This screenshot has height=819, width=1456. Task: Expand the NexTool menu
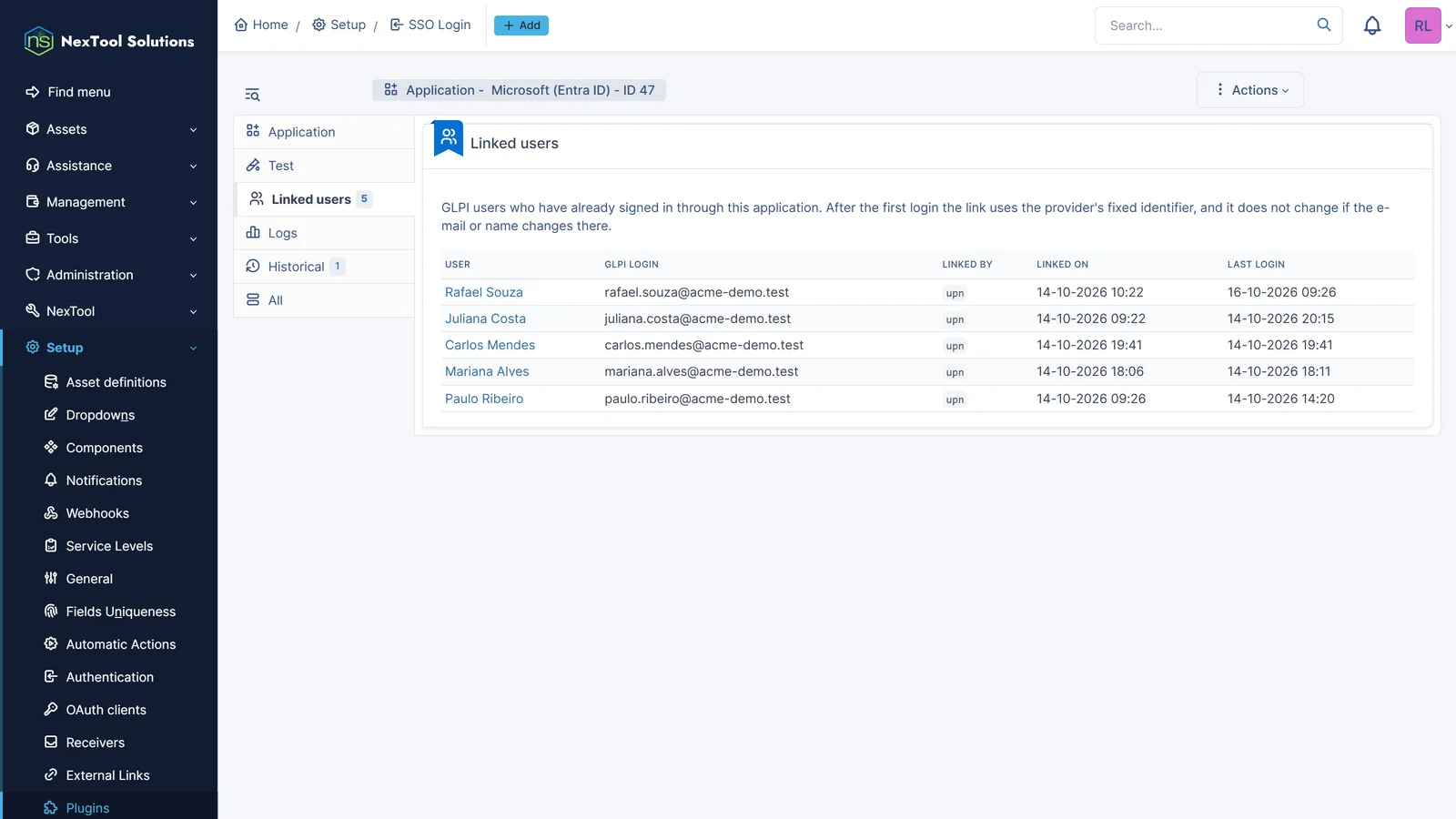point(109,311)
